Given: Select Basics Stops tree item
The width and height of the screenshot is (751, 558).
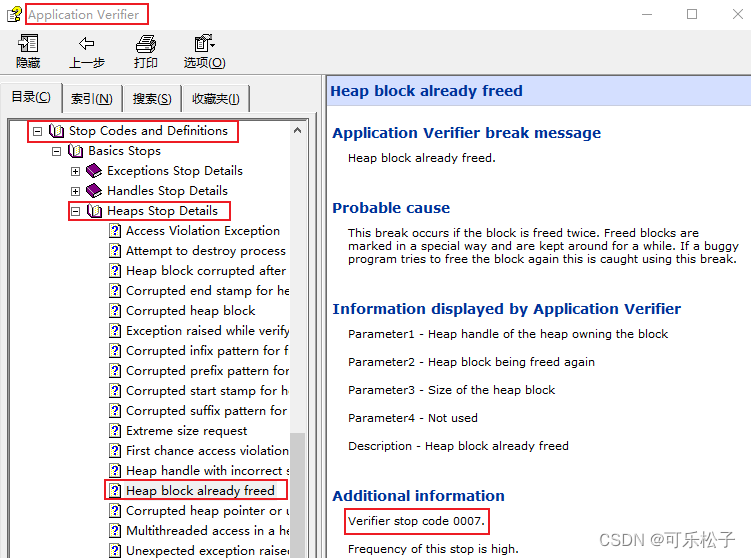Looking at the screenshot, I should click(125, 151).
